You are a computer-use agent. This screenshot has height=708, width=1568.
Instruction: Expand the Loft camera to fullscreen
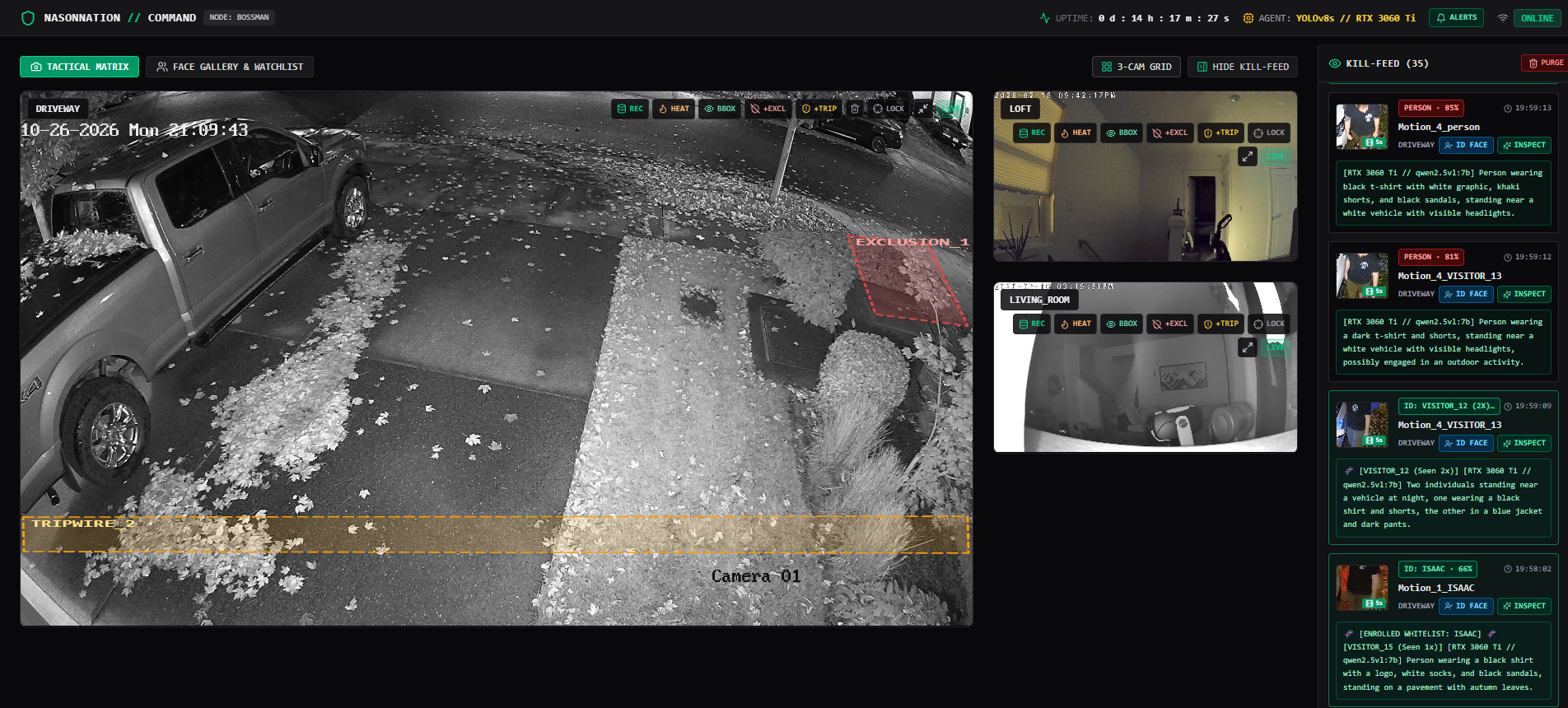pos(1248,156)
